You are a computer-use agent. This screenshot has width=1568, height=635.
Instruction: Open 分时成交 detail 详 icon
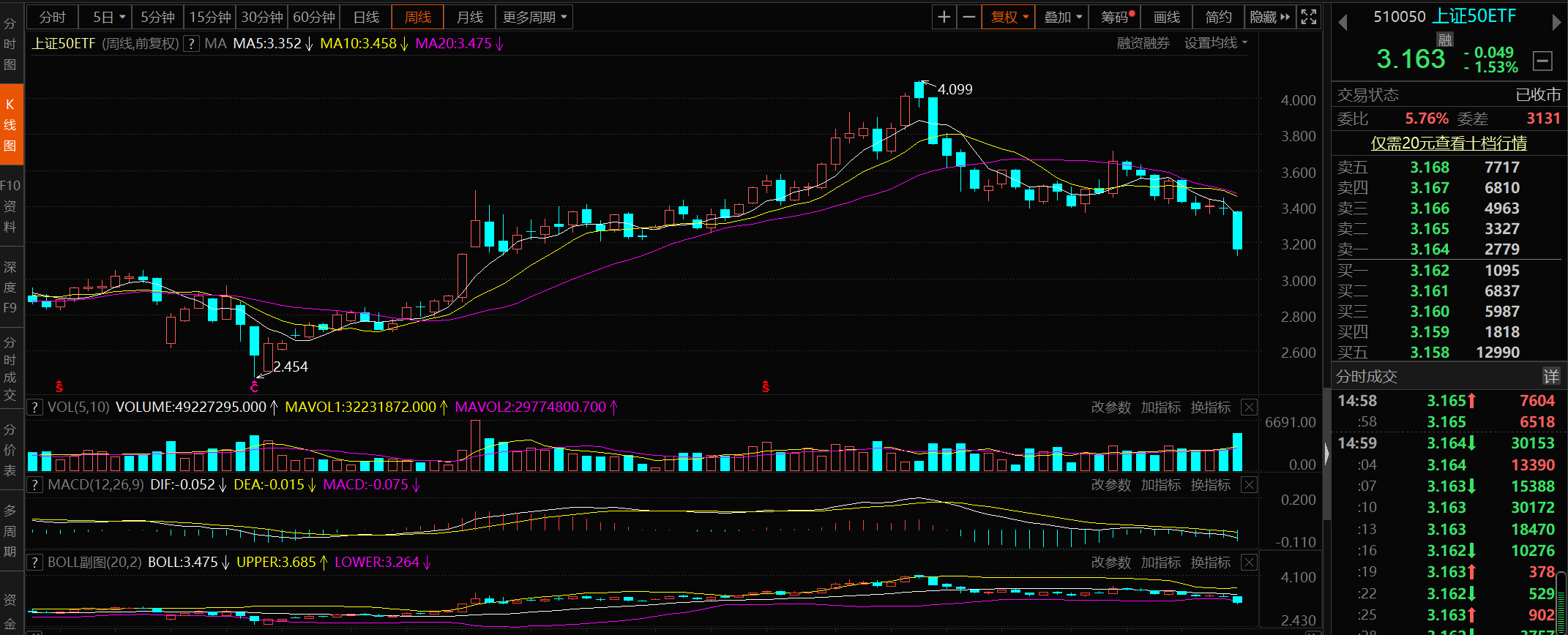click(x=1551, y=376)
